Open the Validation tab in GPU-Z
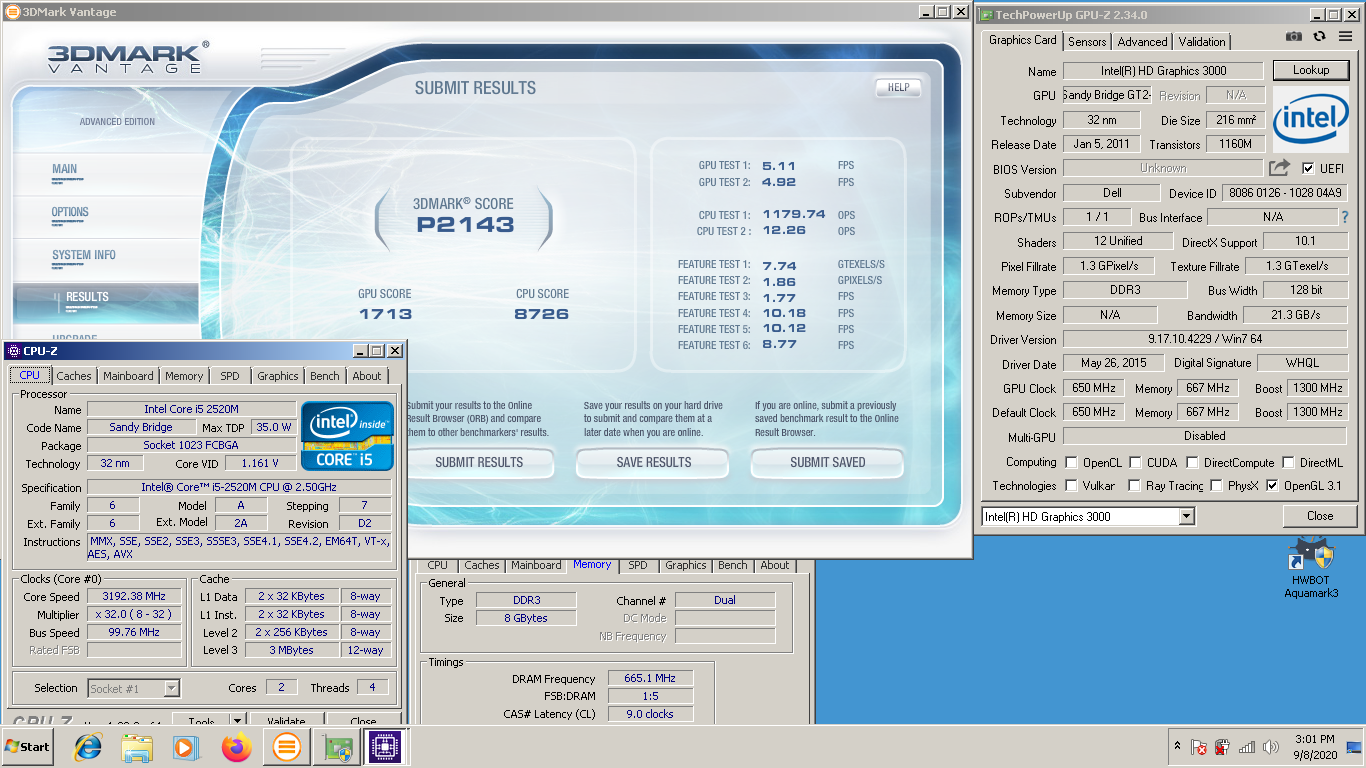1366x768 pixels. (x=1202, y=42)
